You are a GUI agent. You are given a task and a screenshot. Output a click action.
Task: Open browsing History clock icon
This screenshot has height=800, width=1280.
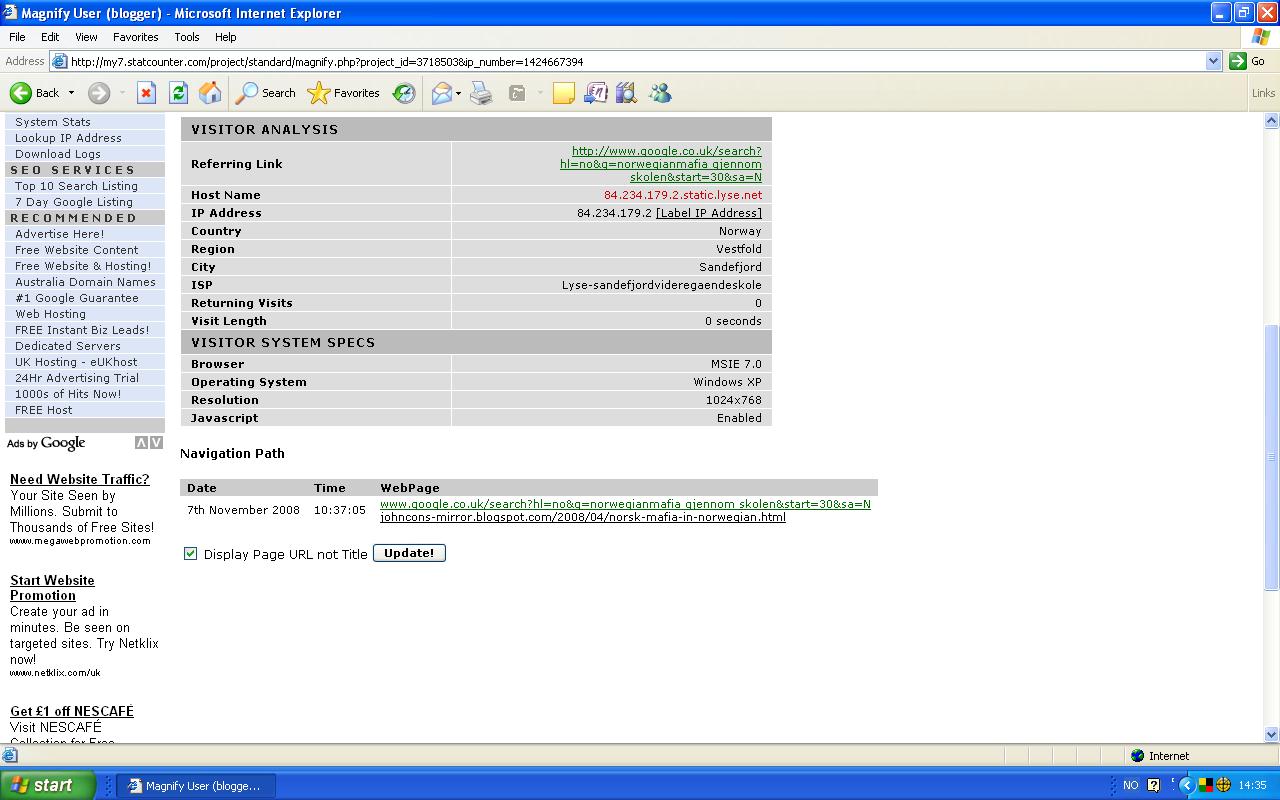404,93
